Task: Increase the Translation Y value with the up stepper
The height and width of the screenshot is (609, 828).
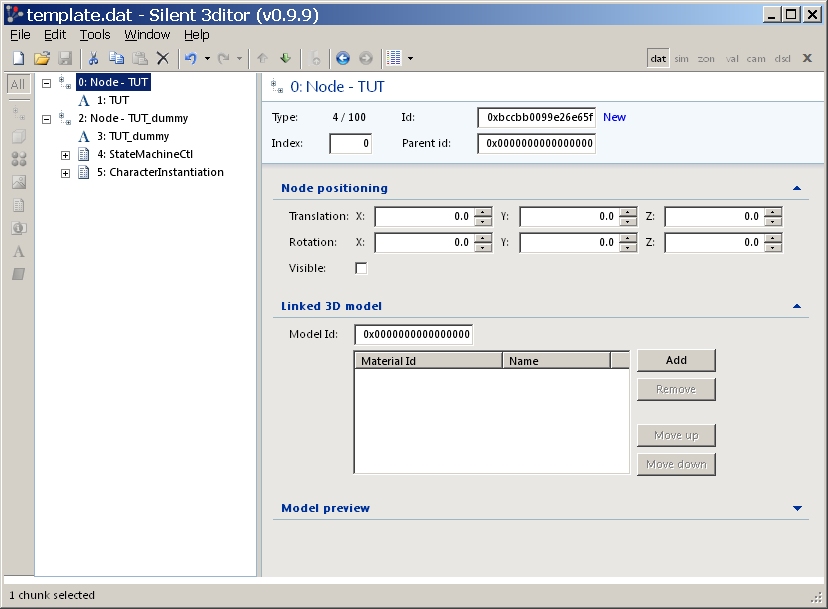Action: pos(628,212)
